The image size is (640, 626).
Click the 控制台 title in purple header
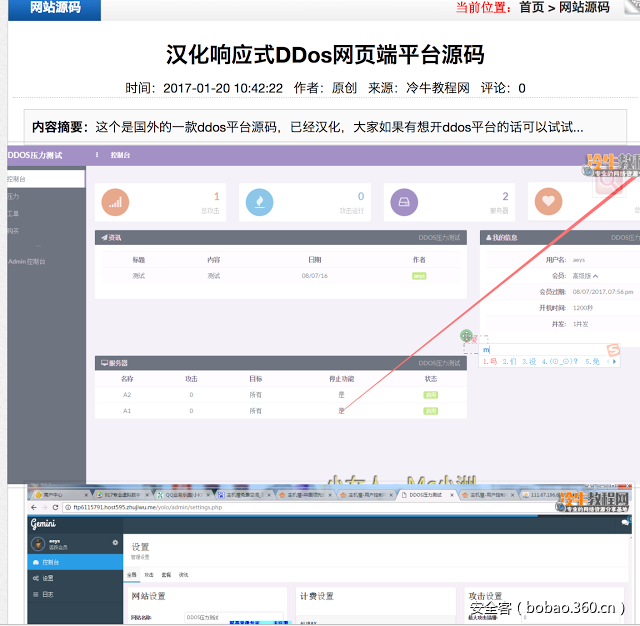[120, 155]
